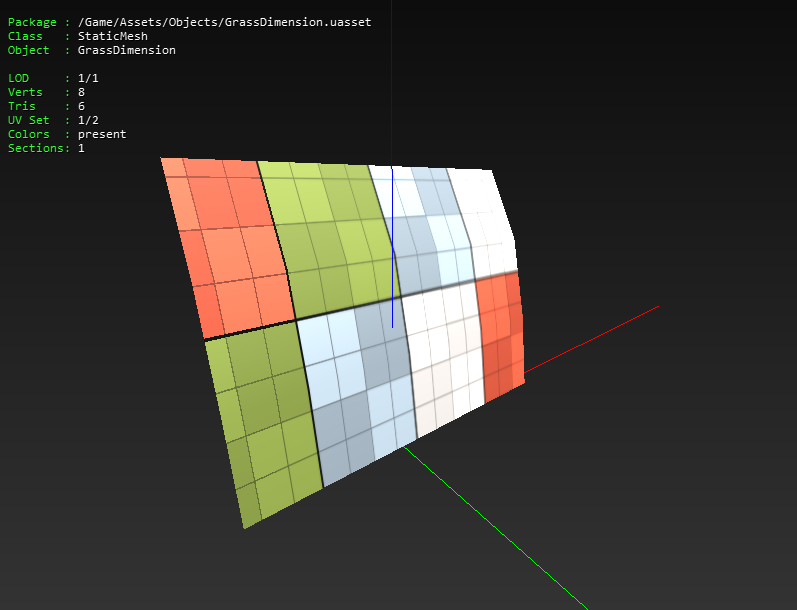797x610 pixels.
Task: Click the red X axis line
Action: (592, 339)
